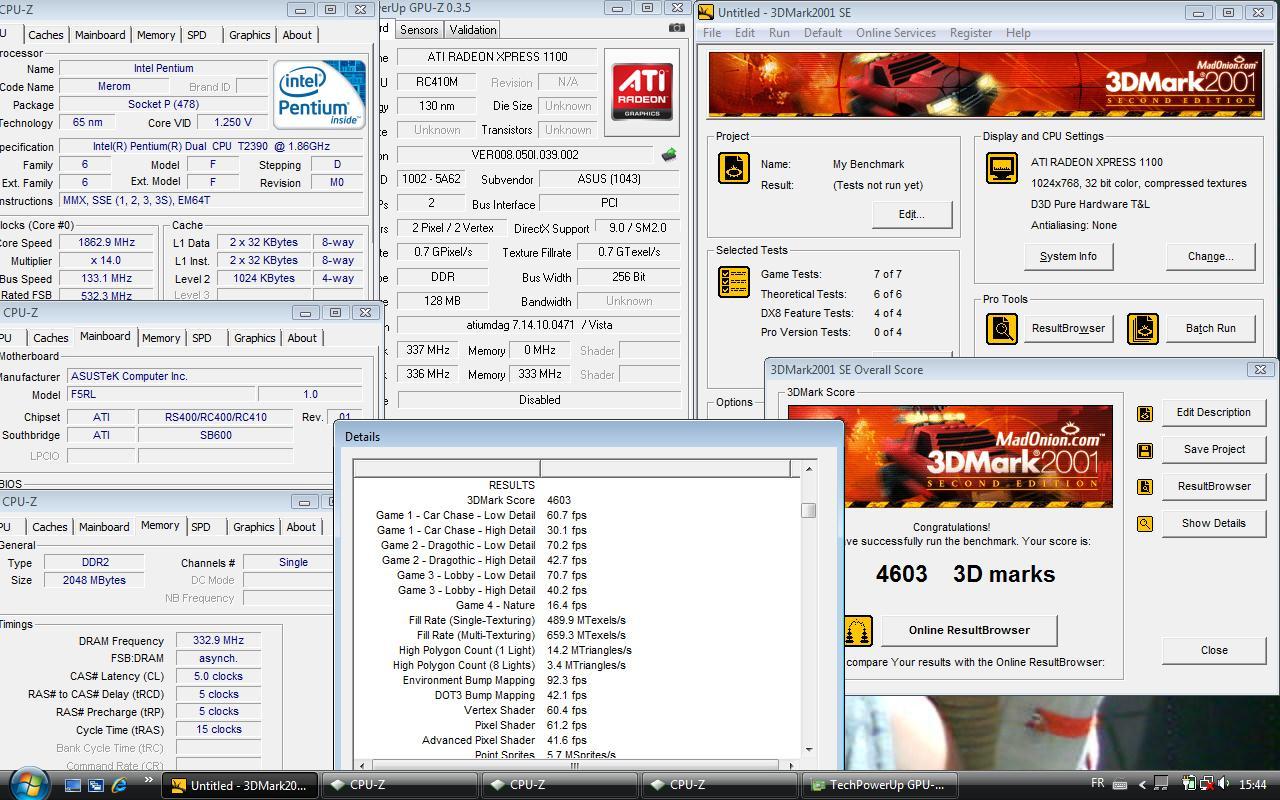This screenshot has width=1280, height=800.
Task: Click the GPU-Z screenshot camera icon
Action: (x=677, y=29)
